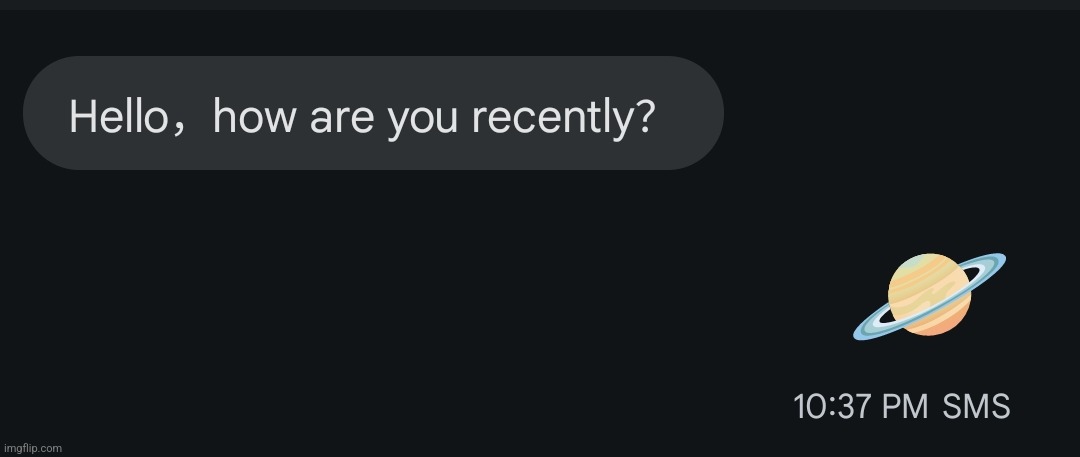Click the lower-left tip of Saturn's ring

coord(862,333)
